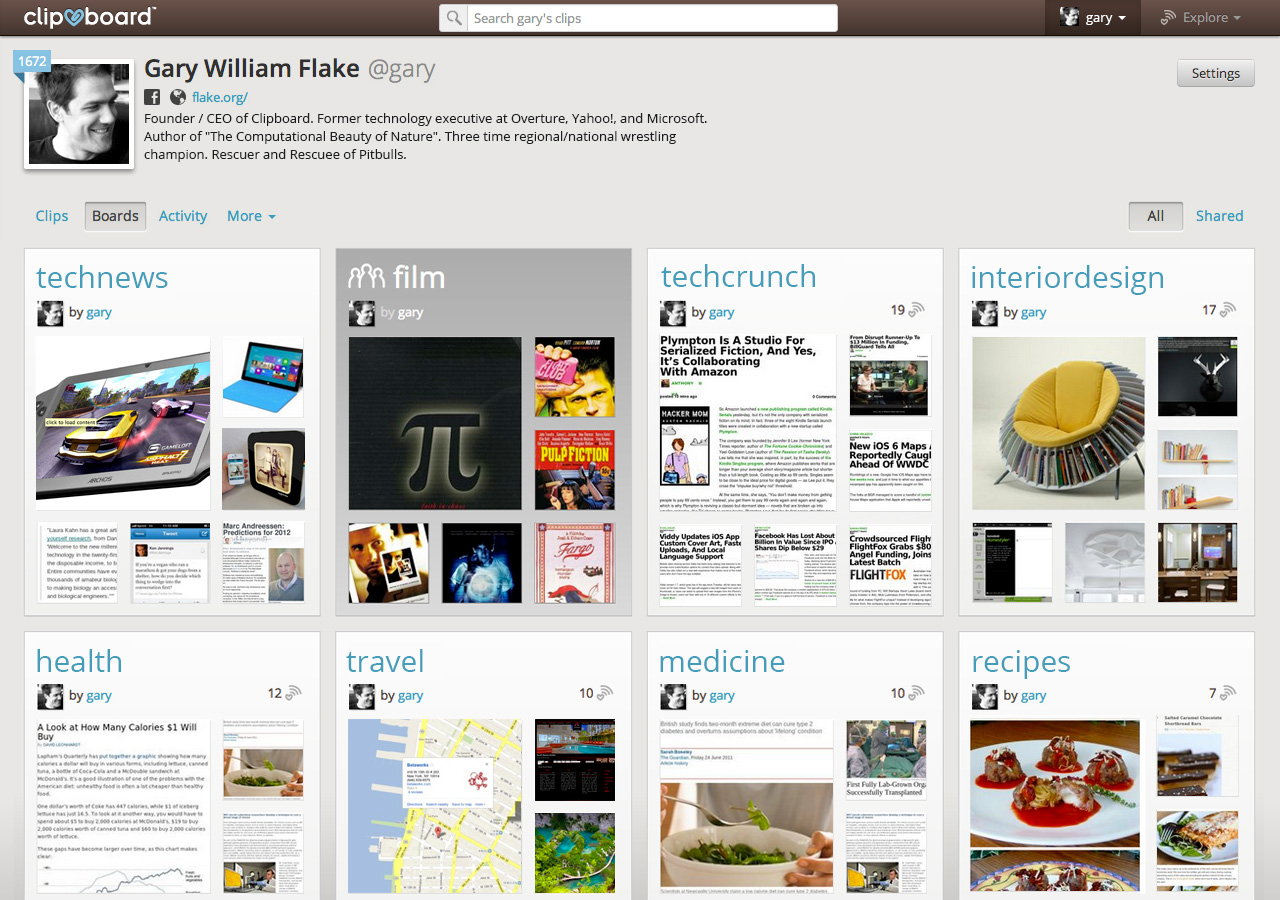Click gary's avatar on recipes board
The image size is (1280, 900).
(x=985, y=696)
